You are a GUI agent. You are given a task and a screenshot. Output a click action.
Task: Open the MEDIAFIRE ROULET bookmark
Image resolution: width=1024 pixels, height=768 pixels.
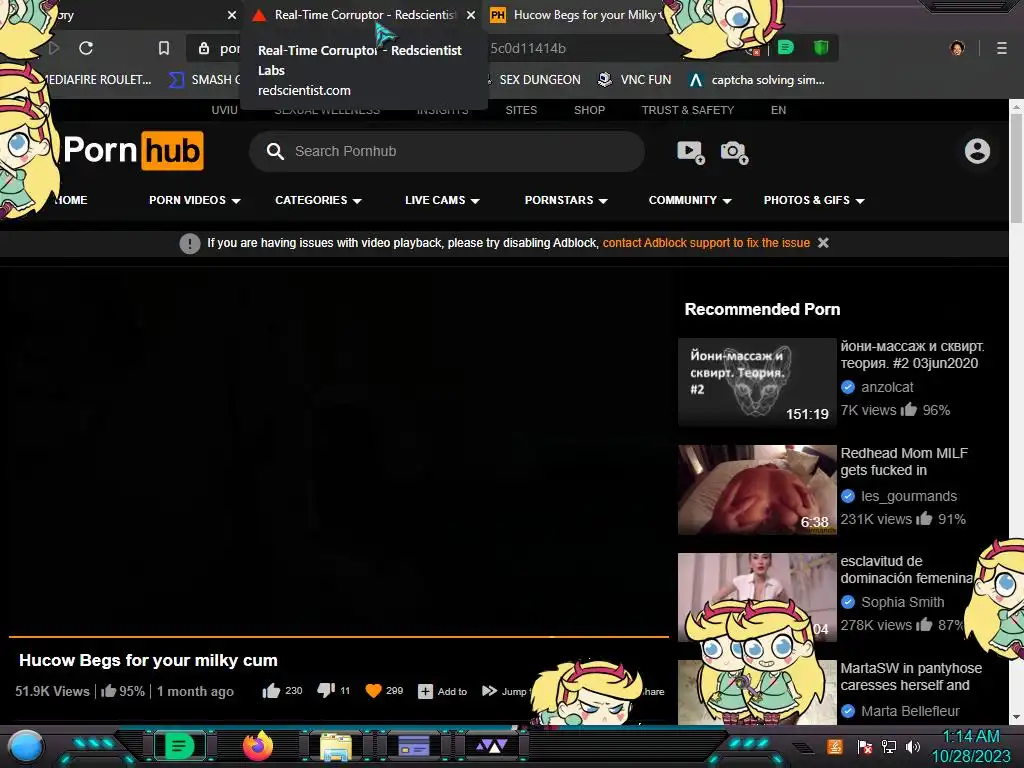(98, 80)
